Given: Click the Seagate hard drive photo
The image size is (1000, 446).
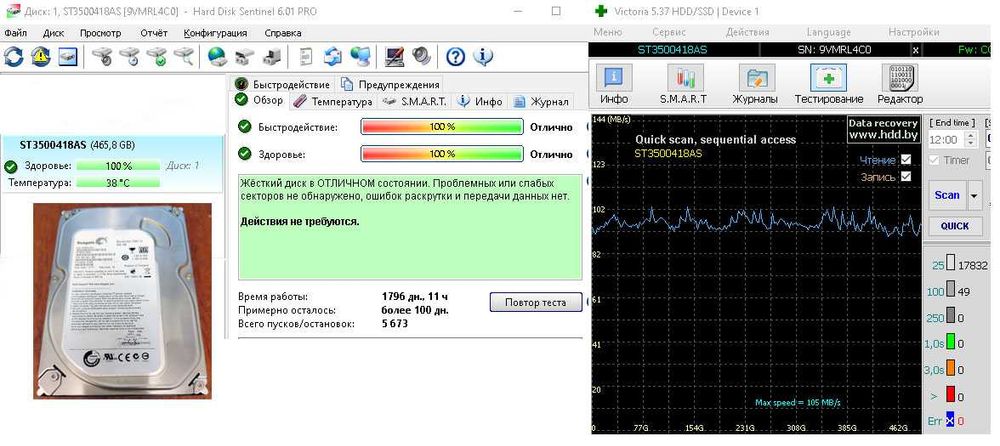Looking at the screenshot, I should coord(122,301).
